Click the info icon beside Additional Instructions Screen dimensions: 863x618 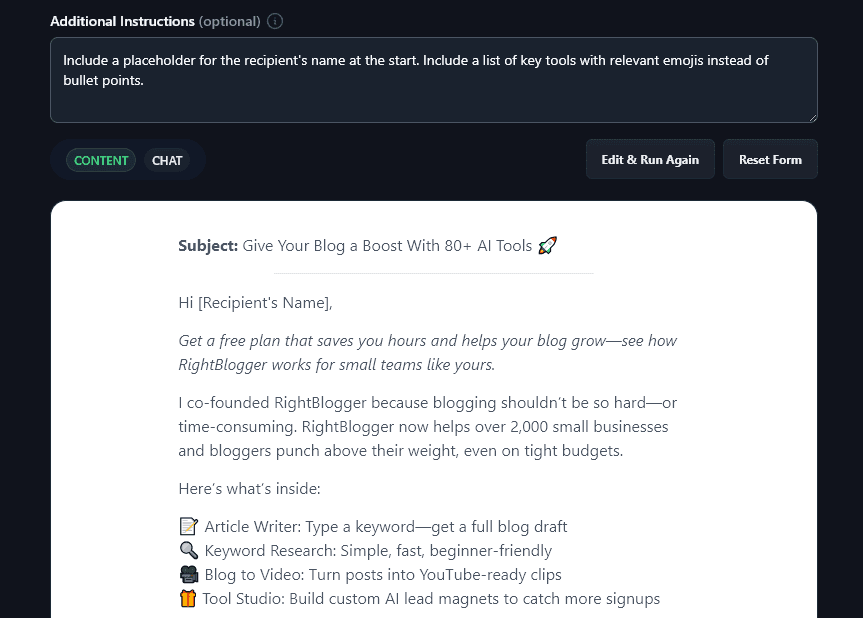click(x=274, y=21)
